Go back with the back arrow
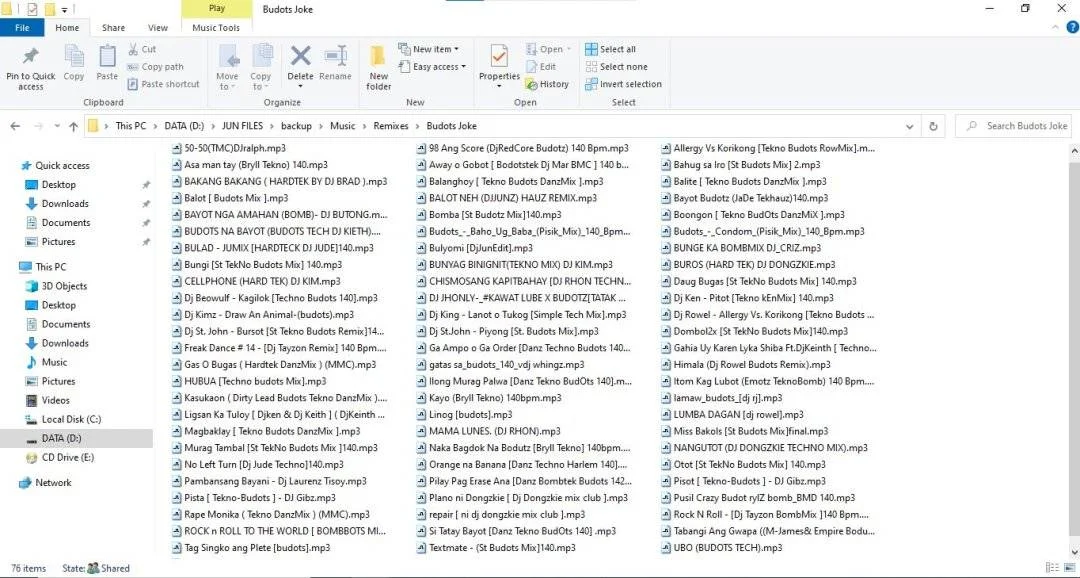The height and width of the screenshot is (578, 1080). point(15,126)
